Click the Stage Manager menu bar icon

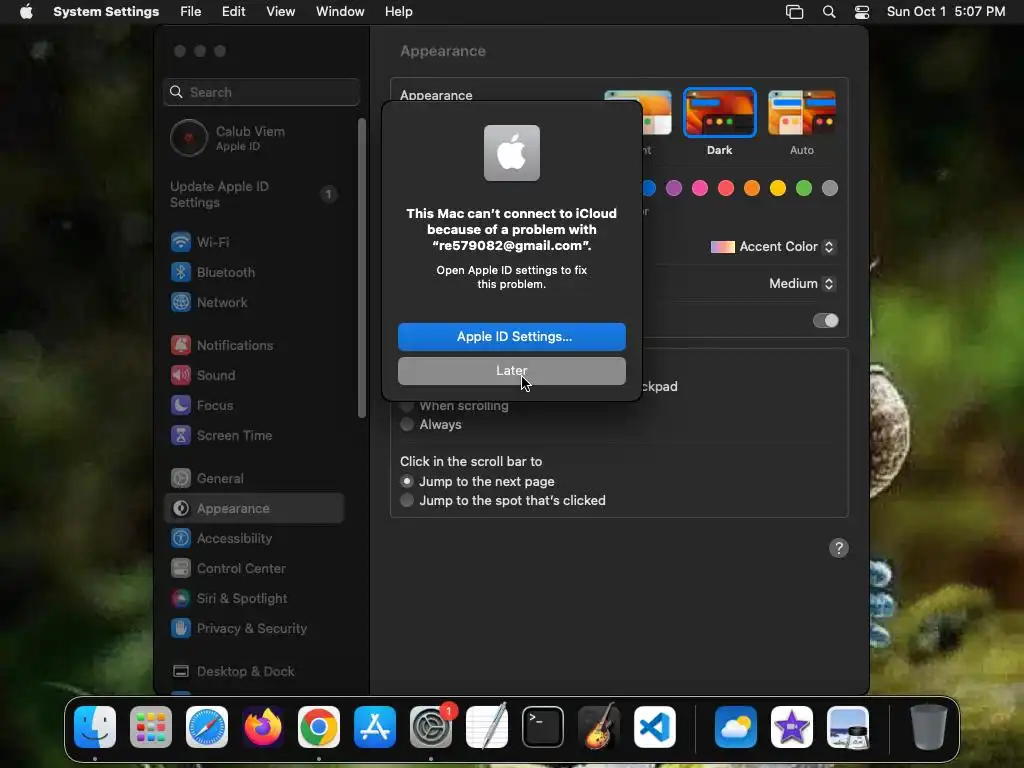click(794, 12)
